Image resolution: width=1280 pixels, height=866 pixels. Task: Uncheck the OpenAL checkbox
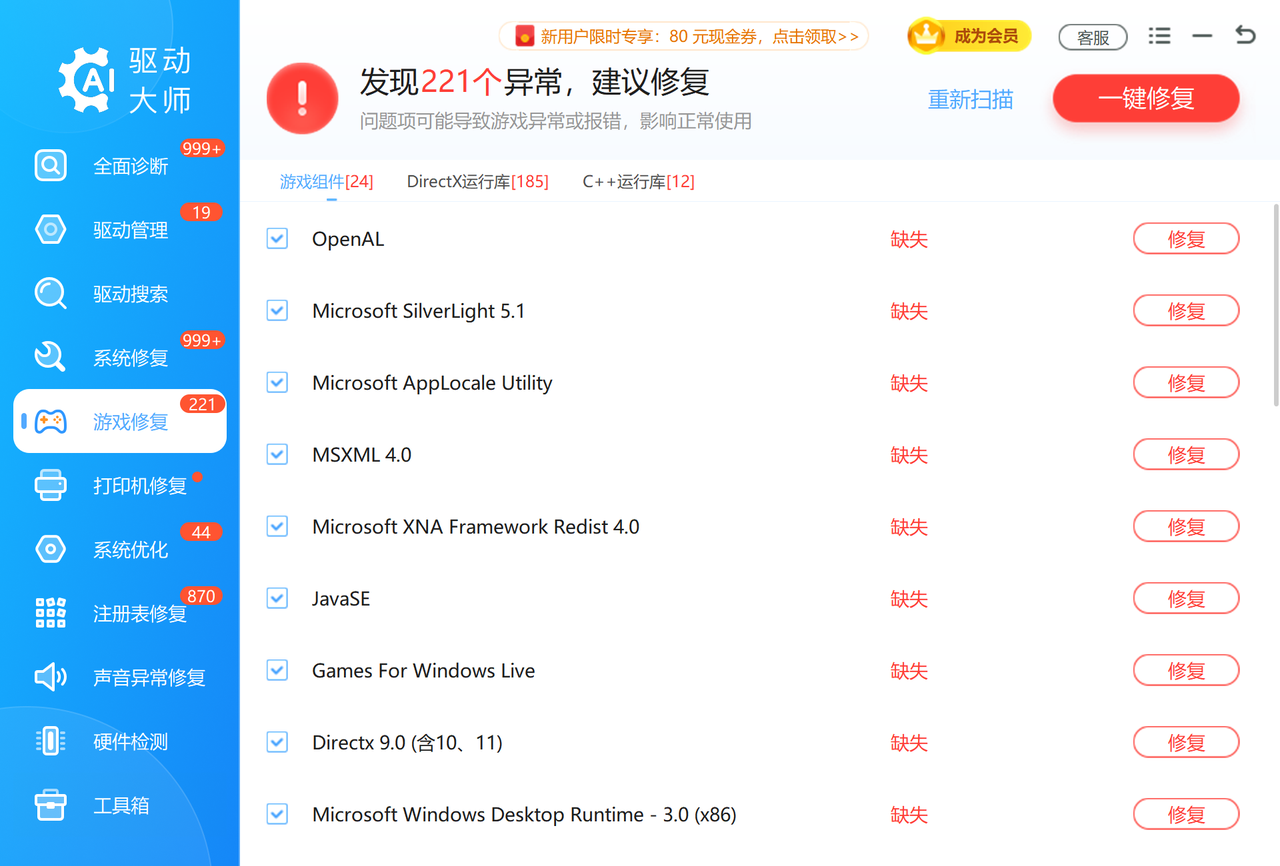click(x=277, y=239)
